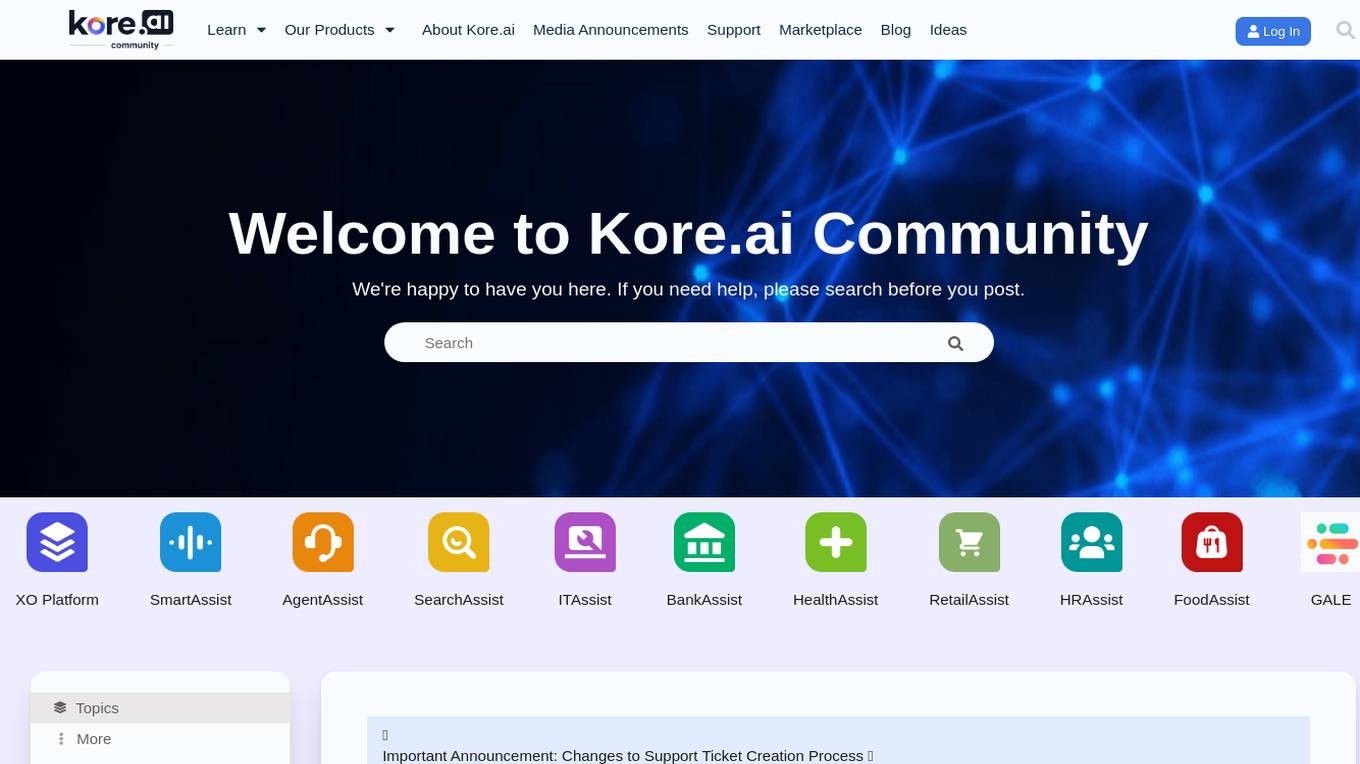Image resolution: width=1360 pixels, height=764 pixels.
Task: Click the Topics layers icon in sidebar
Action: click(60, 707)
